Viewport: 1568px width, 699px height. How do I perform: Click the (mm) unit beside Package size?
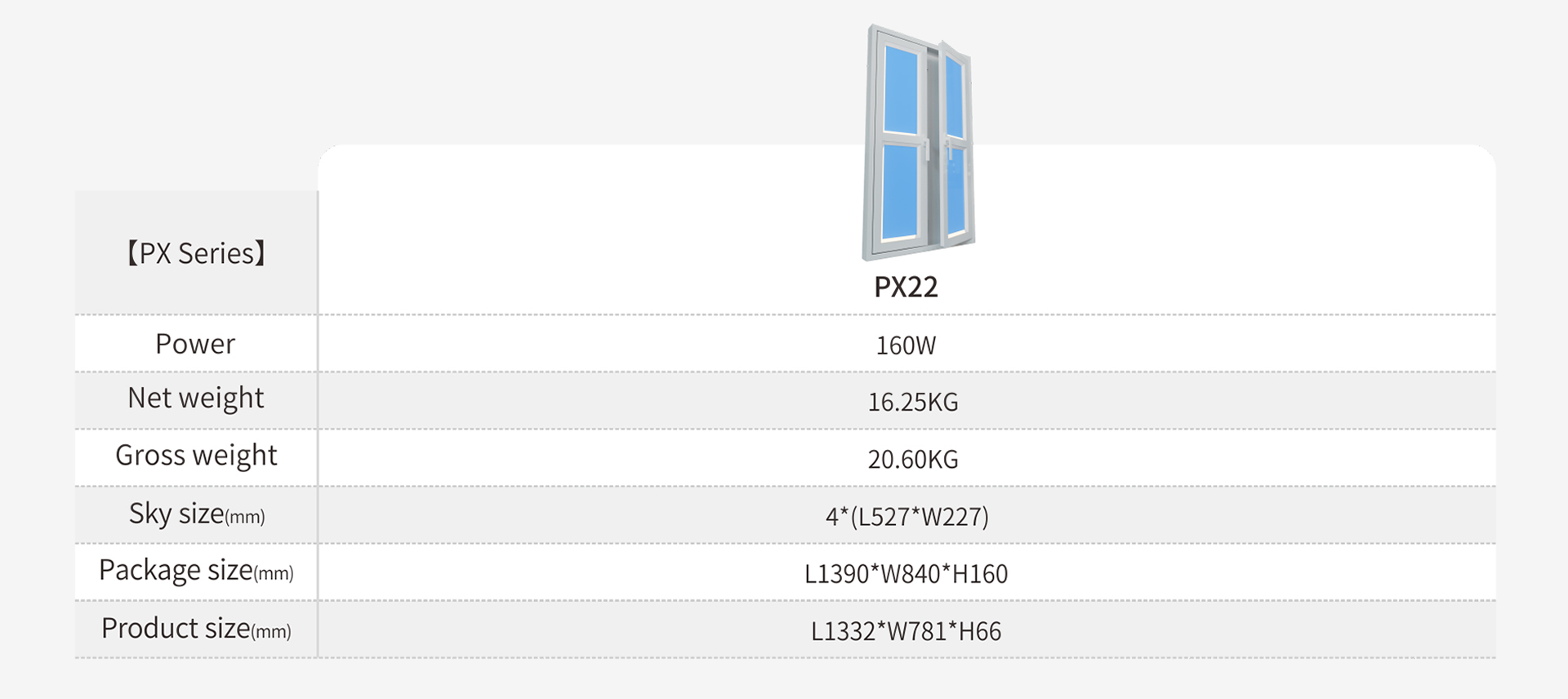274,574
